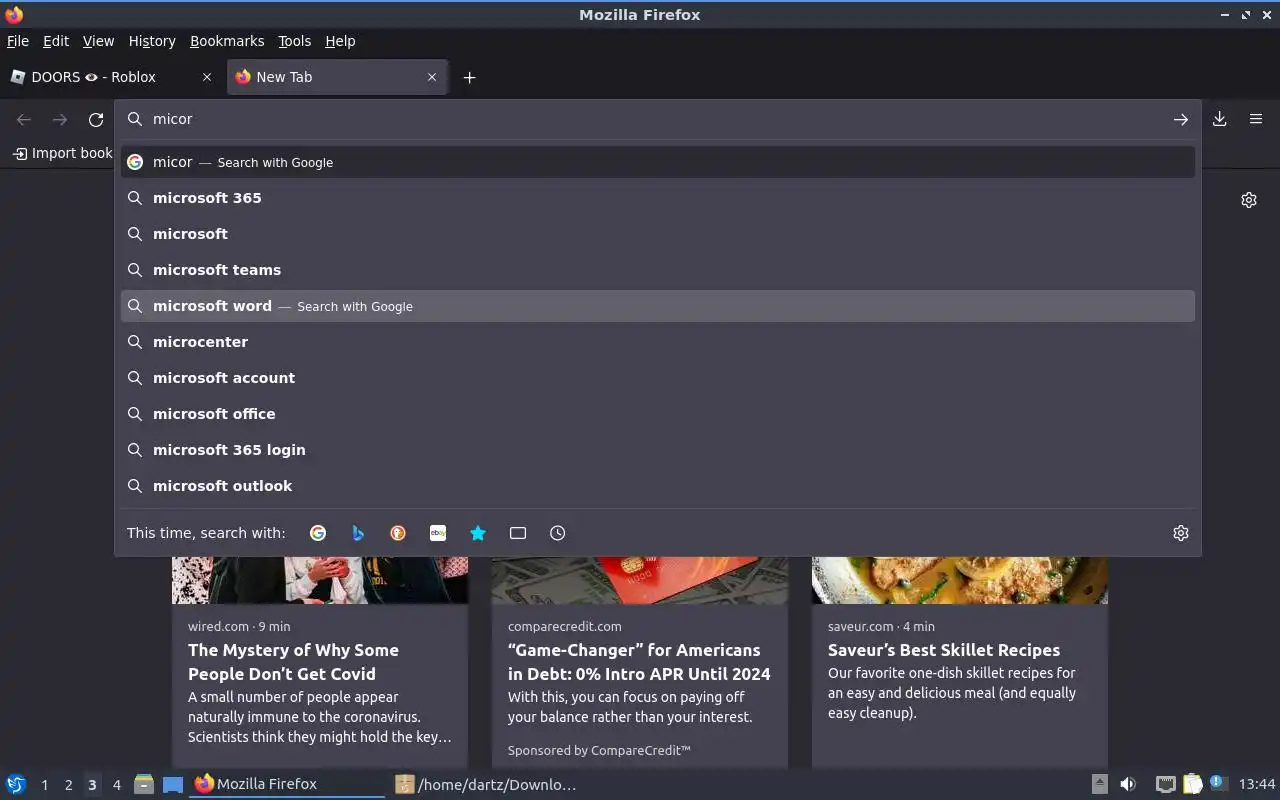The width and height of the screenshot is (1280, 800).
Task: Search only bookmarks with star icon
Action: tap(478, 533)
